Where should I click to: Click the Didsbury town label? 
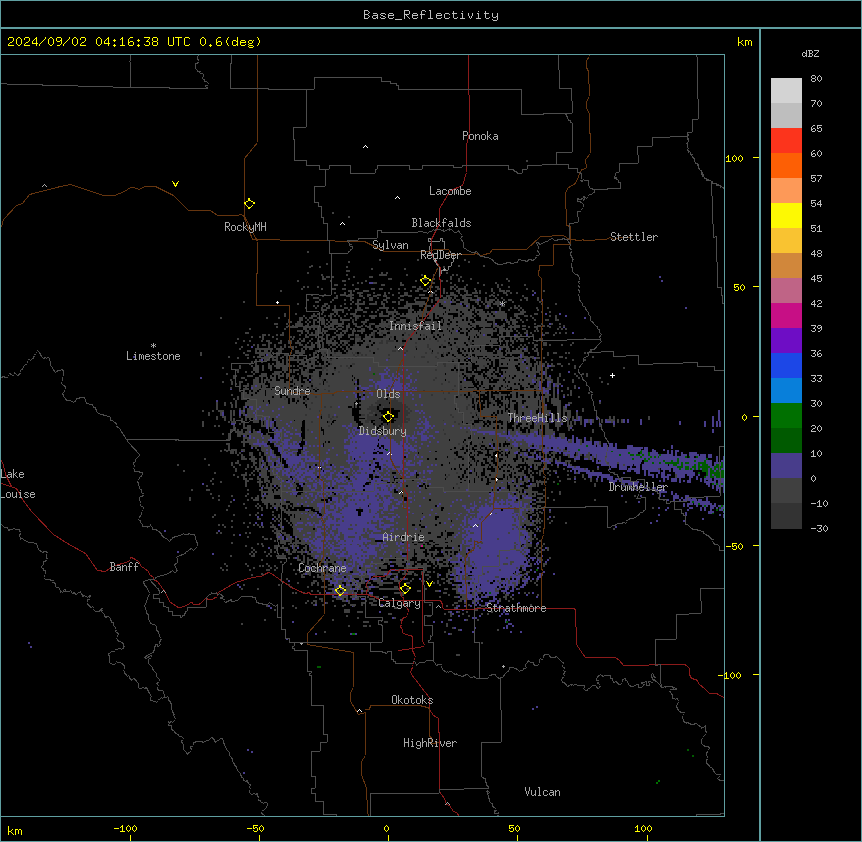[383, 431]
